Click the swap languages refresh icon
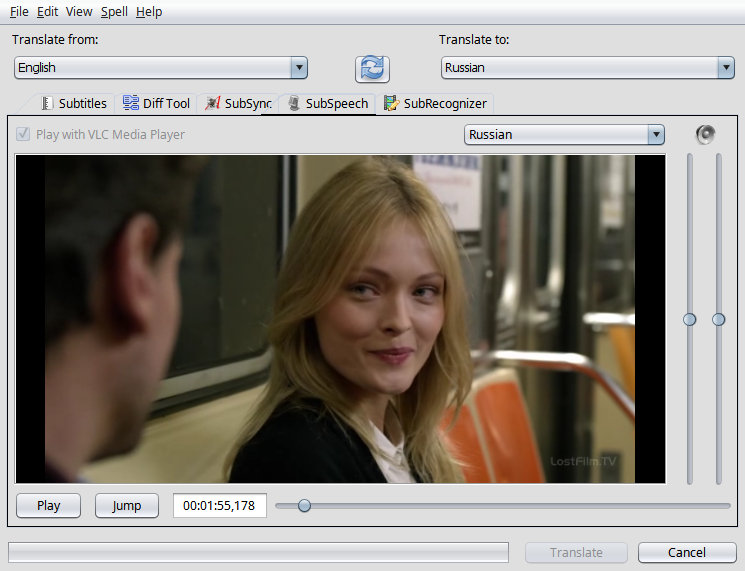 click(x=372, y=68)
